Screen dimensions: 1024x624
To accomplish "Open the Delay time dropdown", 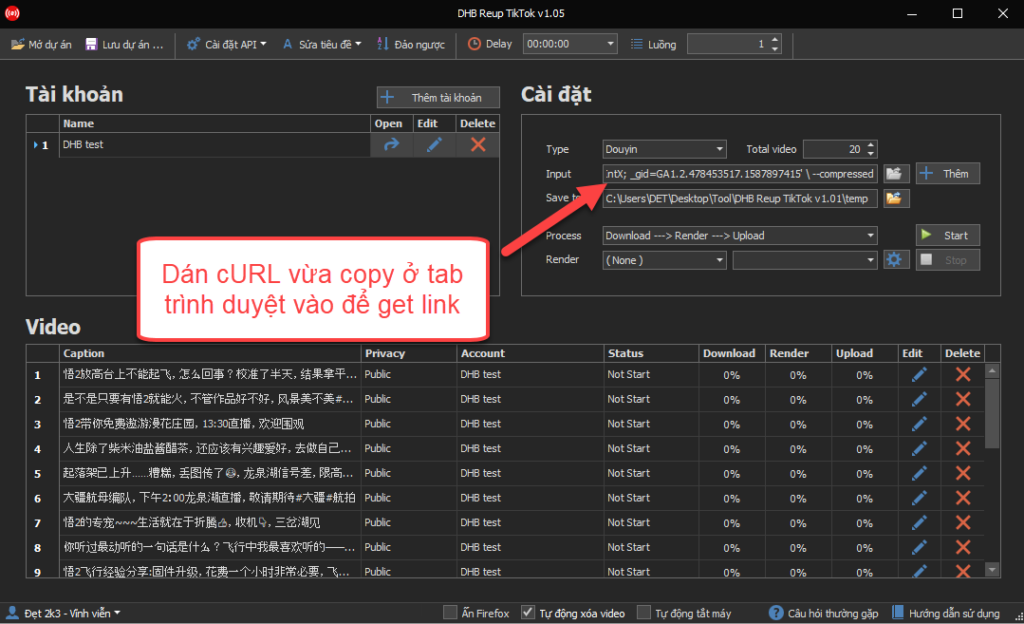I will pyautogui.click(x=611, y=44).
